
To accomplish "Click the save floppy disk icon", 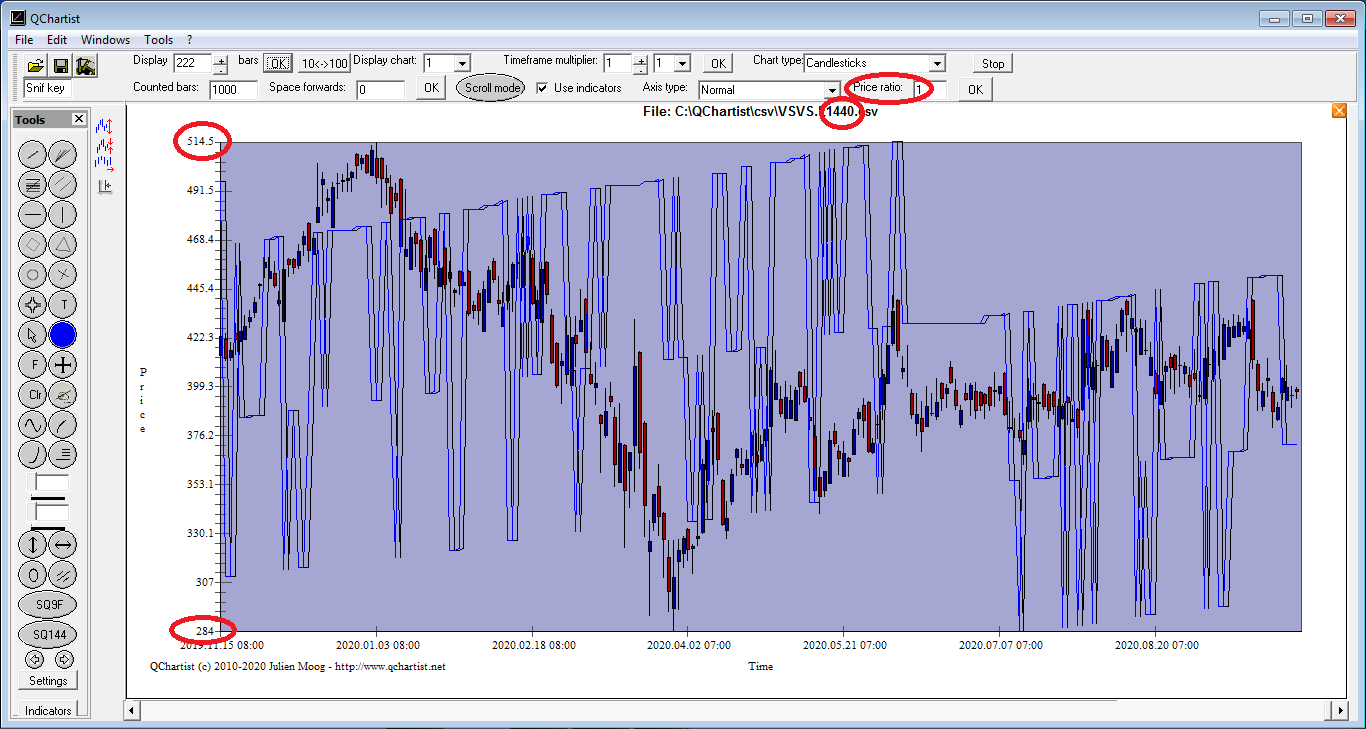I will tap(60, 66).
